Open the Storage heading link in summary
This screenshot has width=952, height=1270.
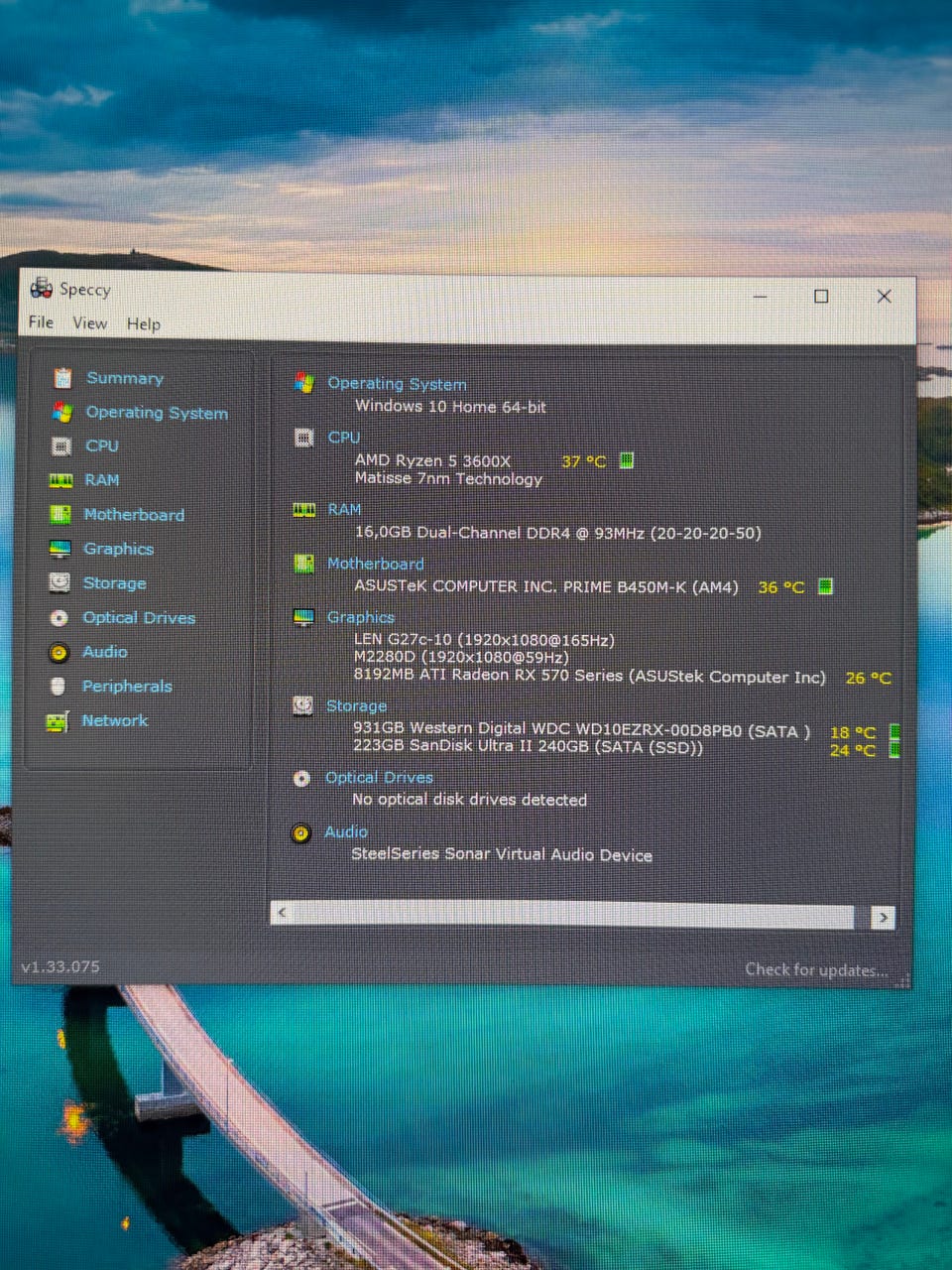[x=356, y=705]
